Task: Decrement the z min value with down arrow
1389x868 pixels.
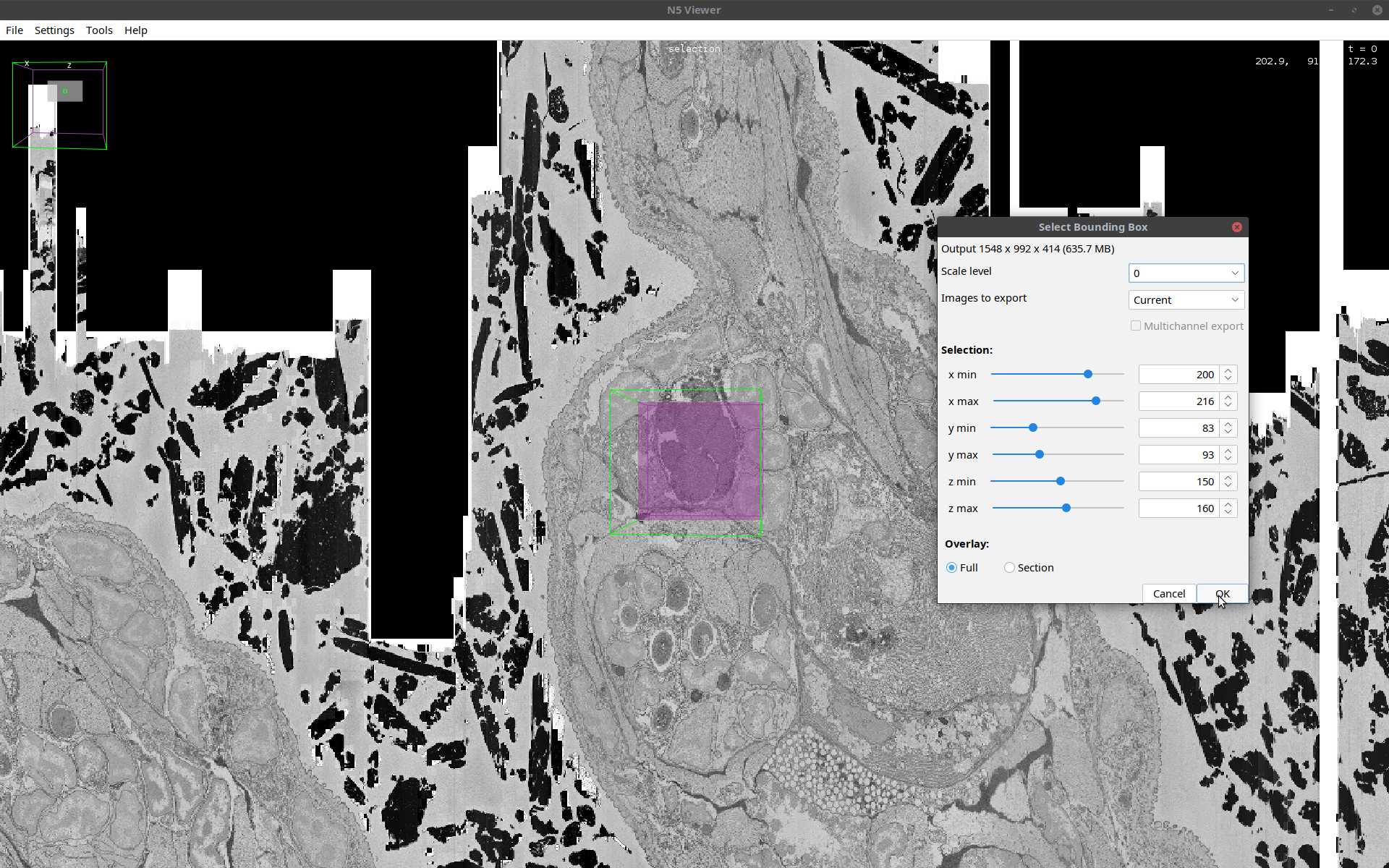Action: (1228, 486)
